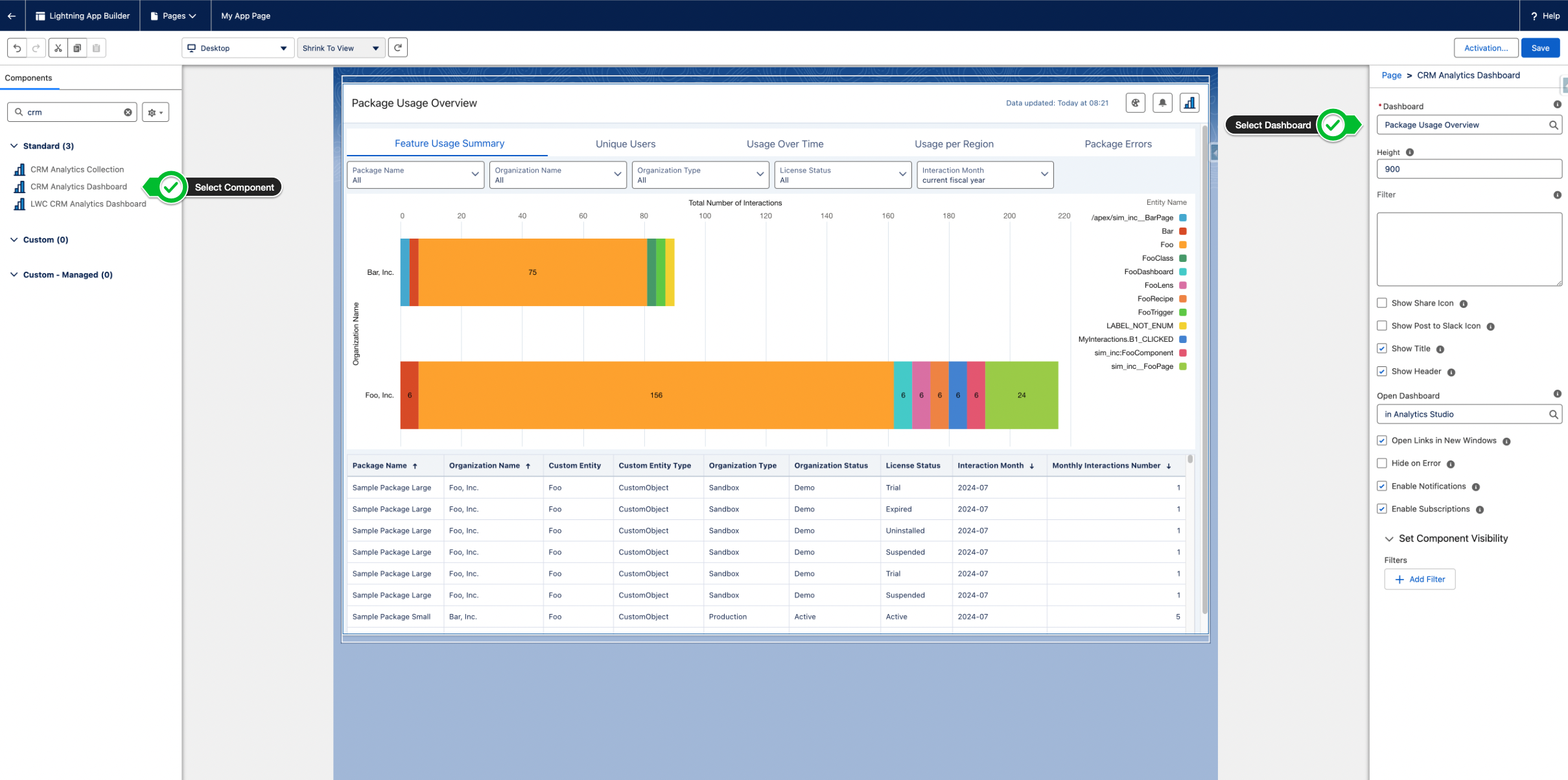Click Enable Notifications info icon

point(1475,487)
